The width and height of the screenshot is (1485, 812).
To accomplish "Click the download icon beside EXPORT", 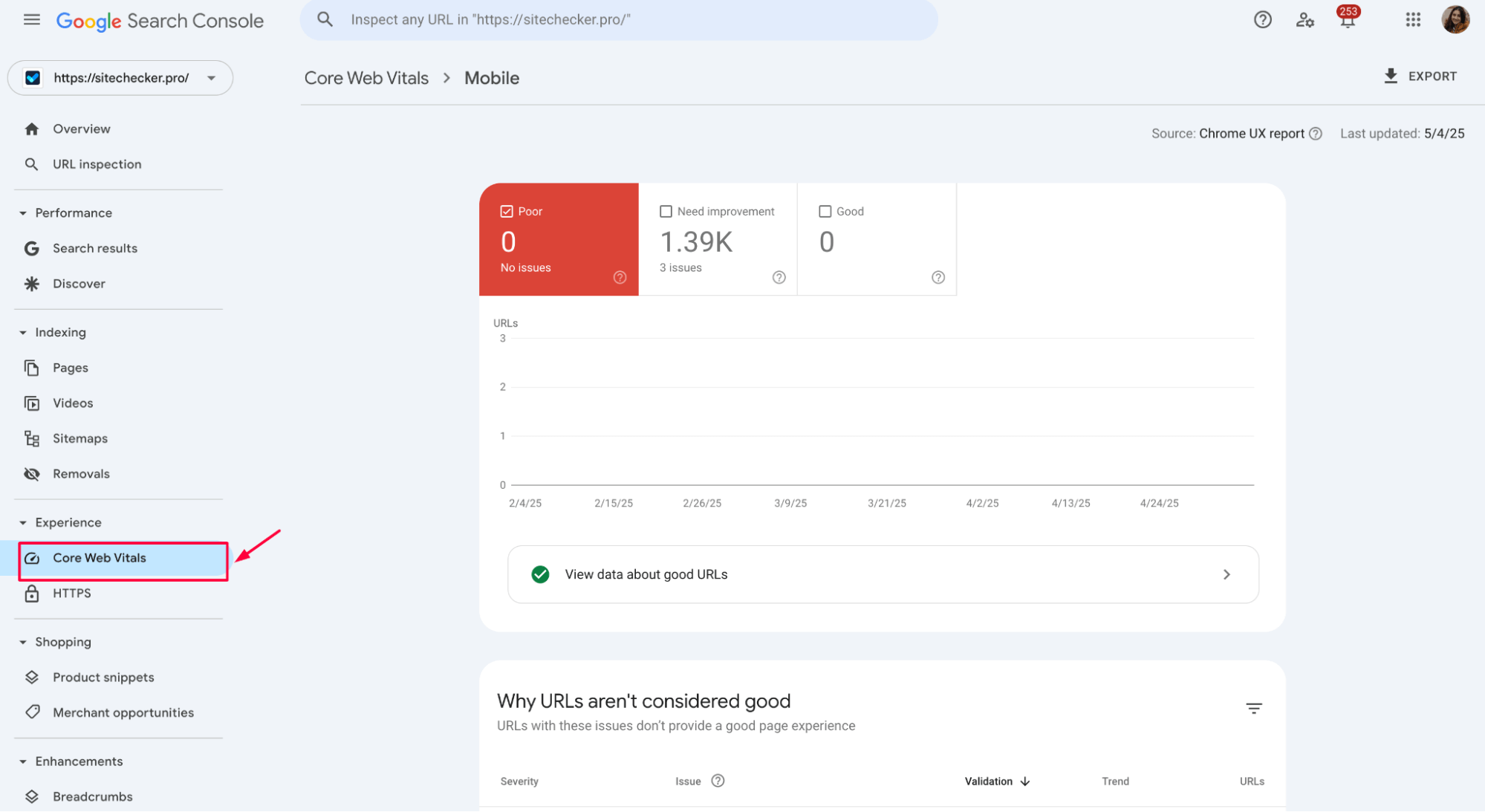I will [1391, 76].
